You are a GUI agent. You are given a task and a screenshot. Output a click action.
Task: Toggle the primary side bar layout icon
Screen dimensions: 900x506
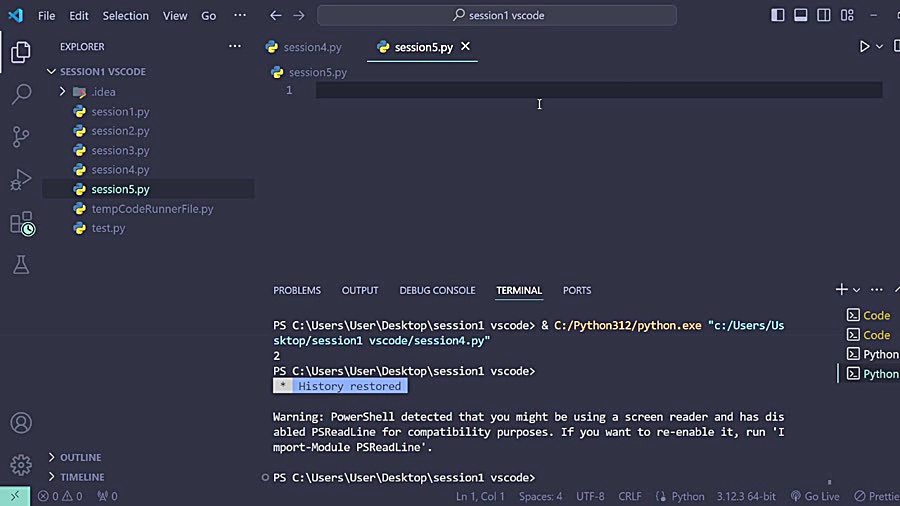click(777, 15)
